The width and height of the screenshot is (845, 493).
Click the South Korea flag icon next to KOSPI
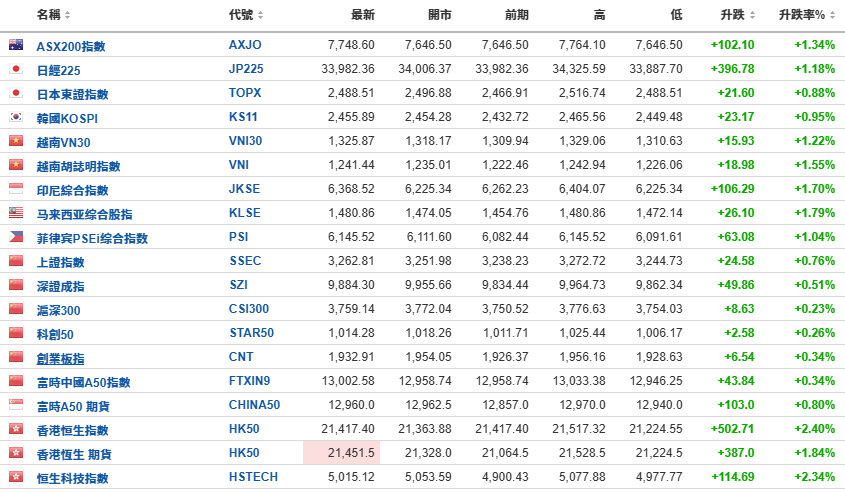coord(15,117)
